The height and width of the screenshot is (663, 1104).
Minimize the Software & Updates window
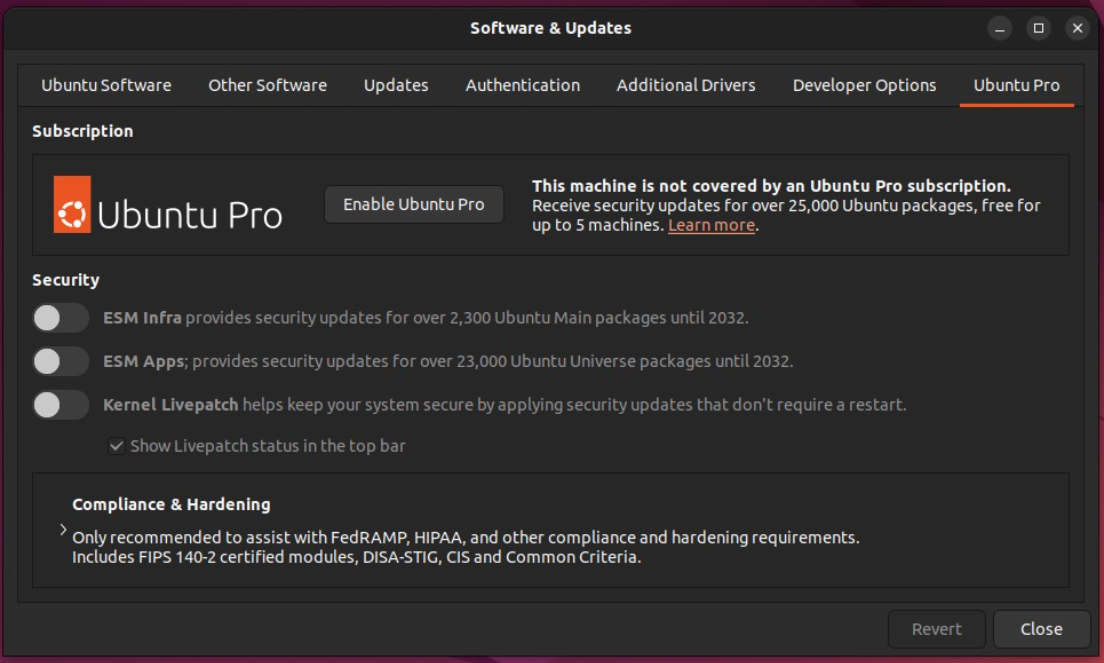click(999, 28)
